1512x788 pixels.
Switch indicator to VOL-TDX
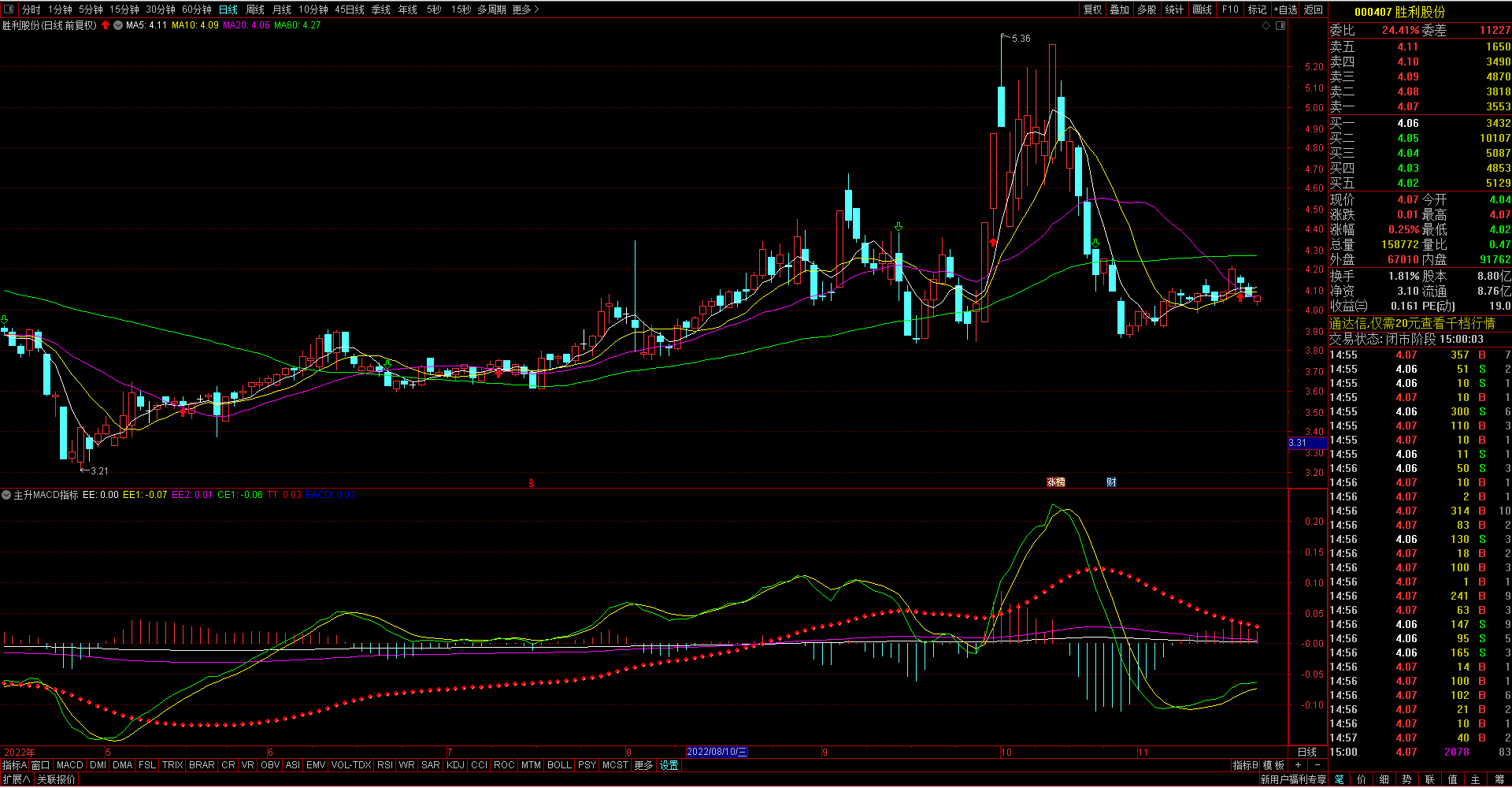[351, 765]
